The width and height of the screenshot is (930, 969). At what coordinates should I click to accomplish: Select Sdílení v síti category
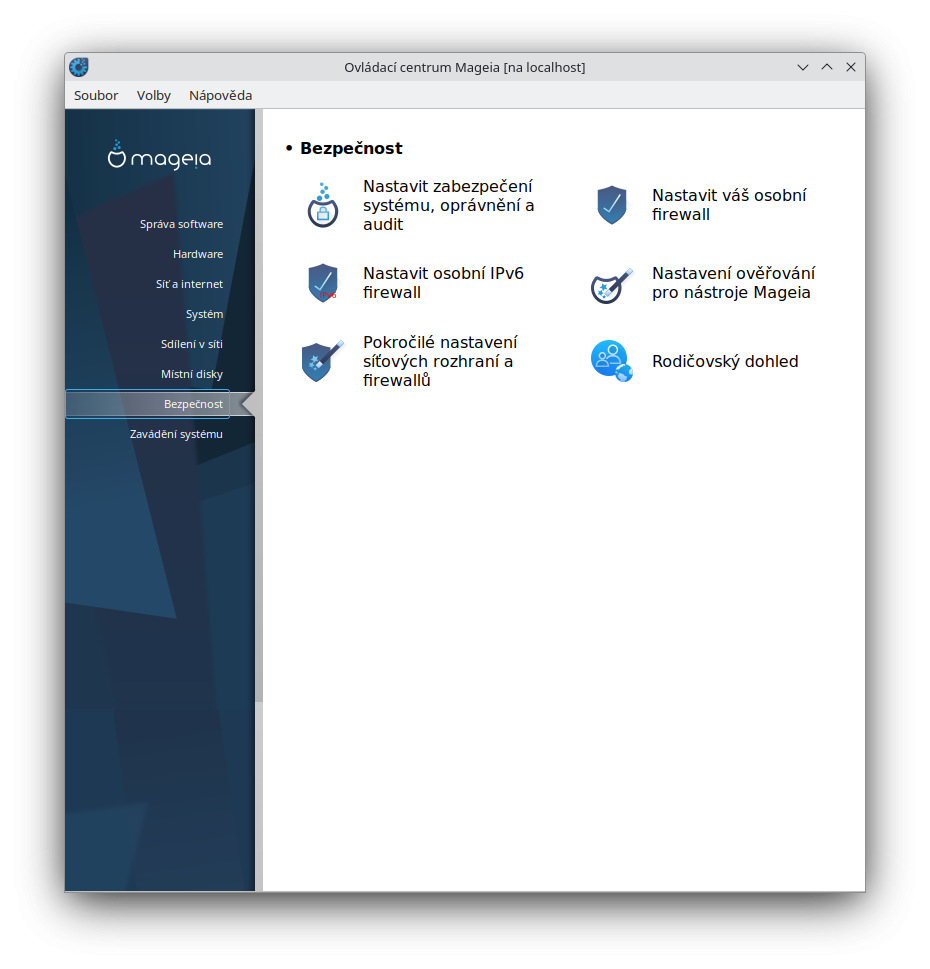click(x=191, y=344)
